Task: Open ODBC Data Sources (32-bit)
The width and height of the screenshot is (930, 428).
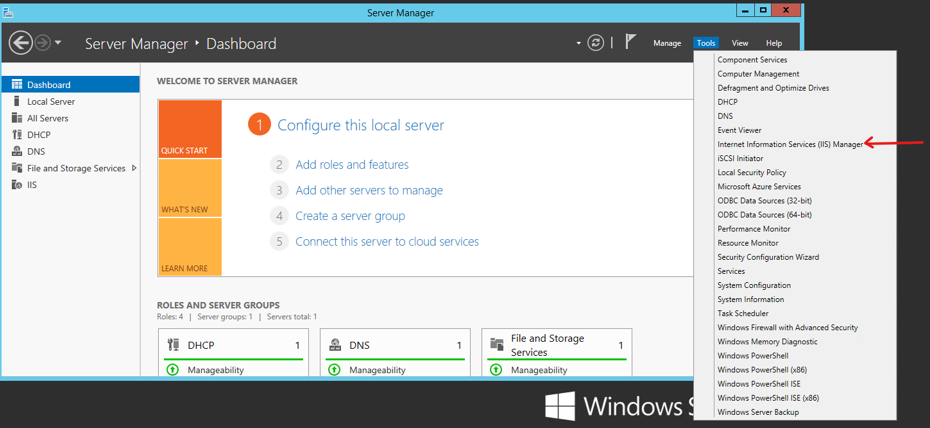Action: [x=765, y=201]
